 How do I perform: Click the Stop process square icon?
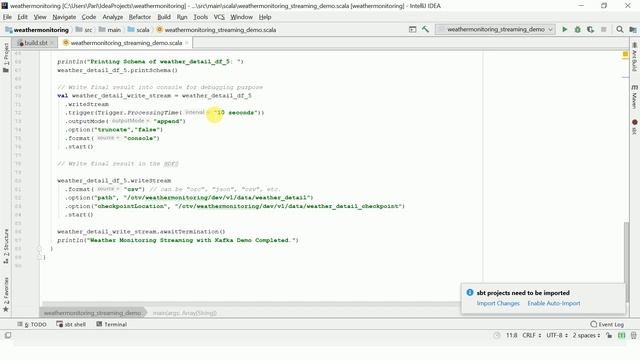603,29
